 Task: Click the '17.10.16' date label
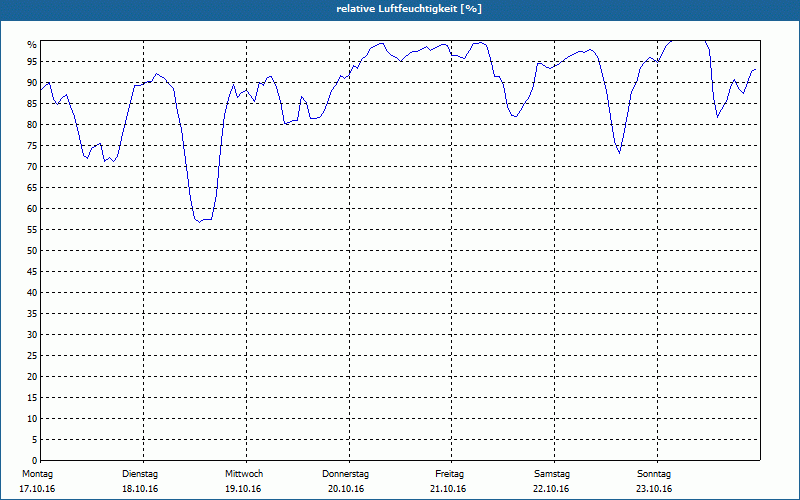tap(37, 489)
